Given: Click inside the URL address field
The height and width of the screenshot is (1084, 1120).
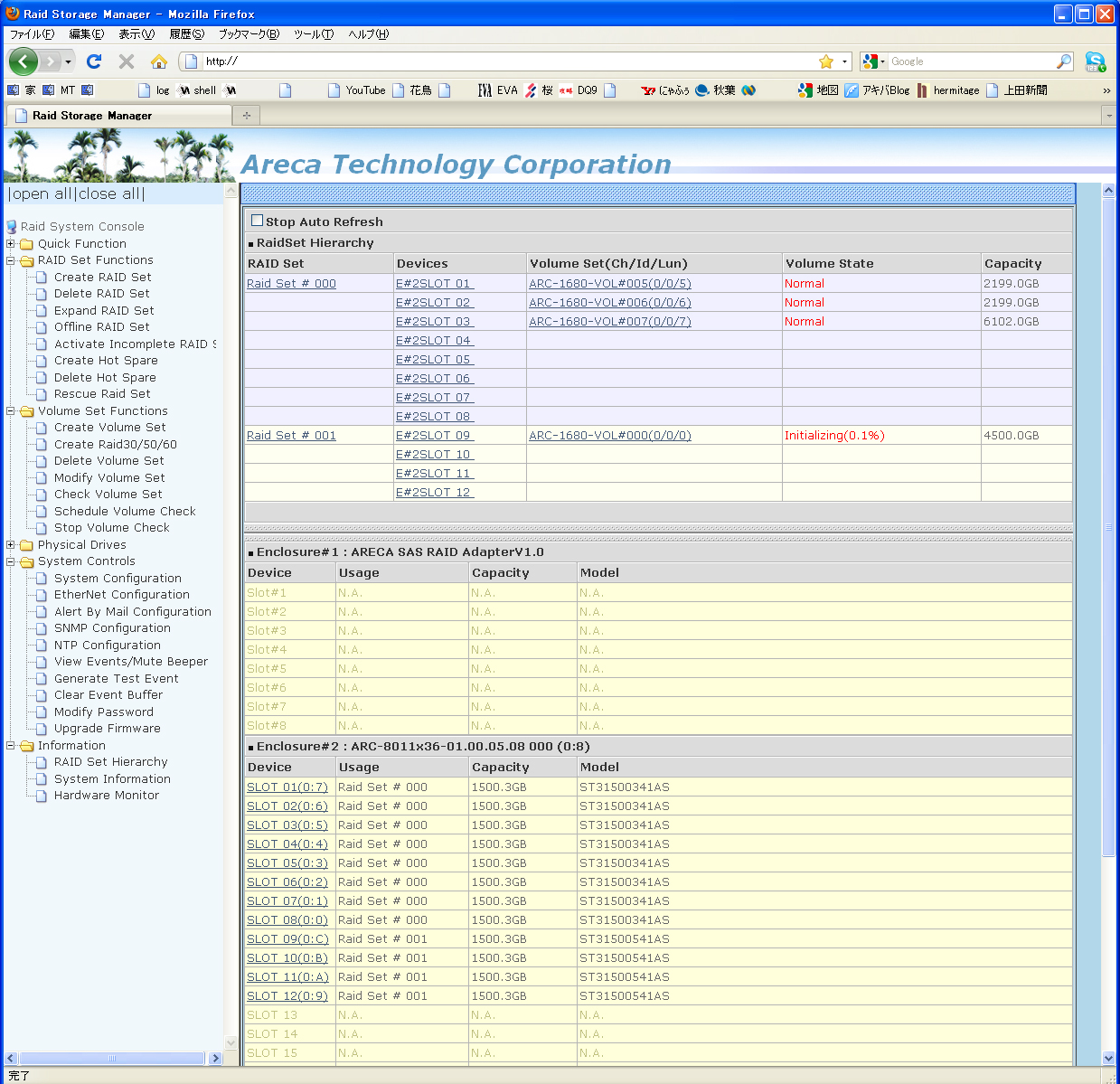Looking at the screenshot, I should pos(506,61).
